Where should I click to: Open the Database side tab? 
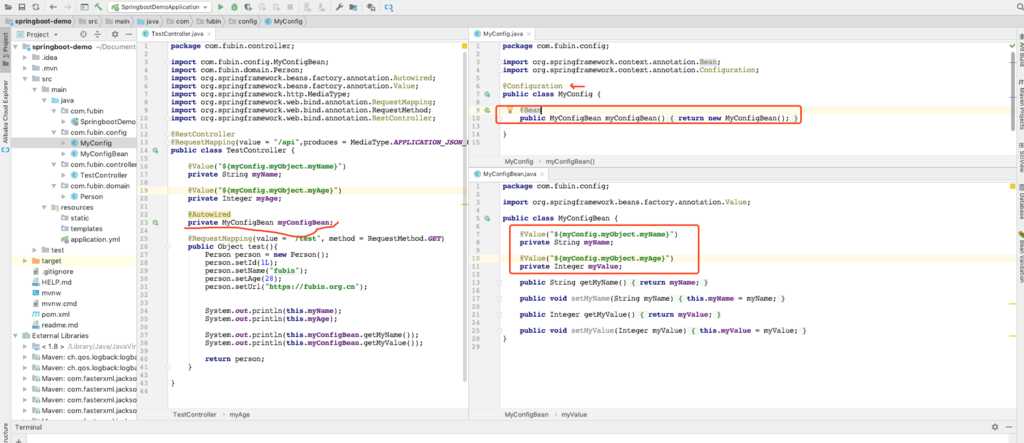point(1019,203)
